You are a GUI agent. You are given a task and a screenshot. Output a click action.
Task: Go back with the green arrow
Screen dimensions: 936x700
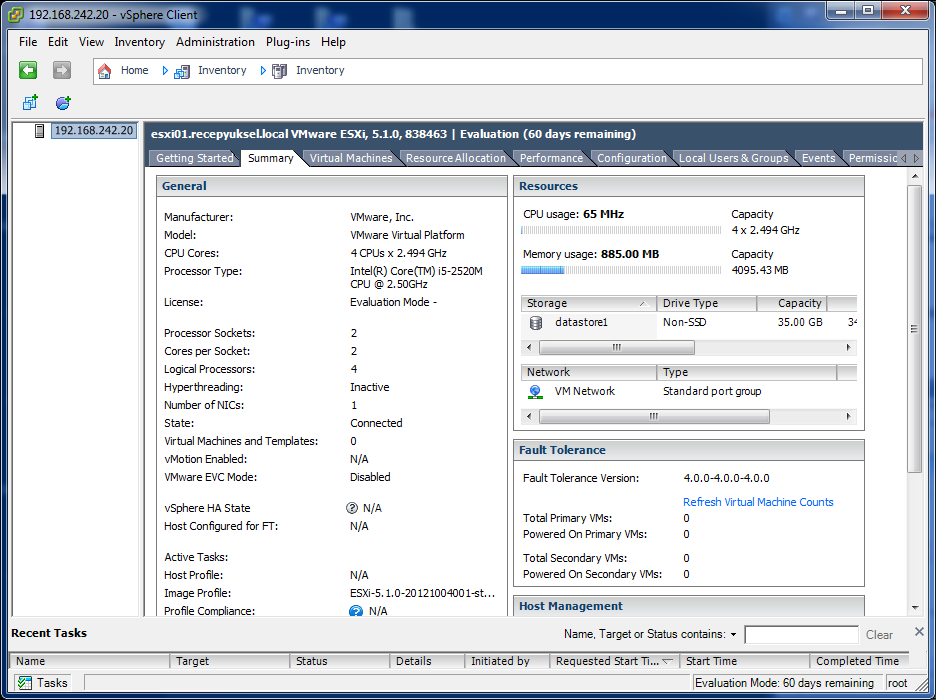click(x=28, y=70)
